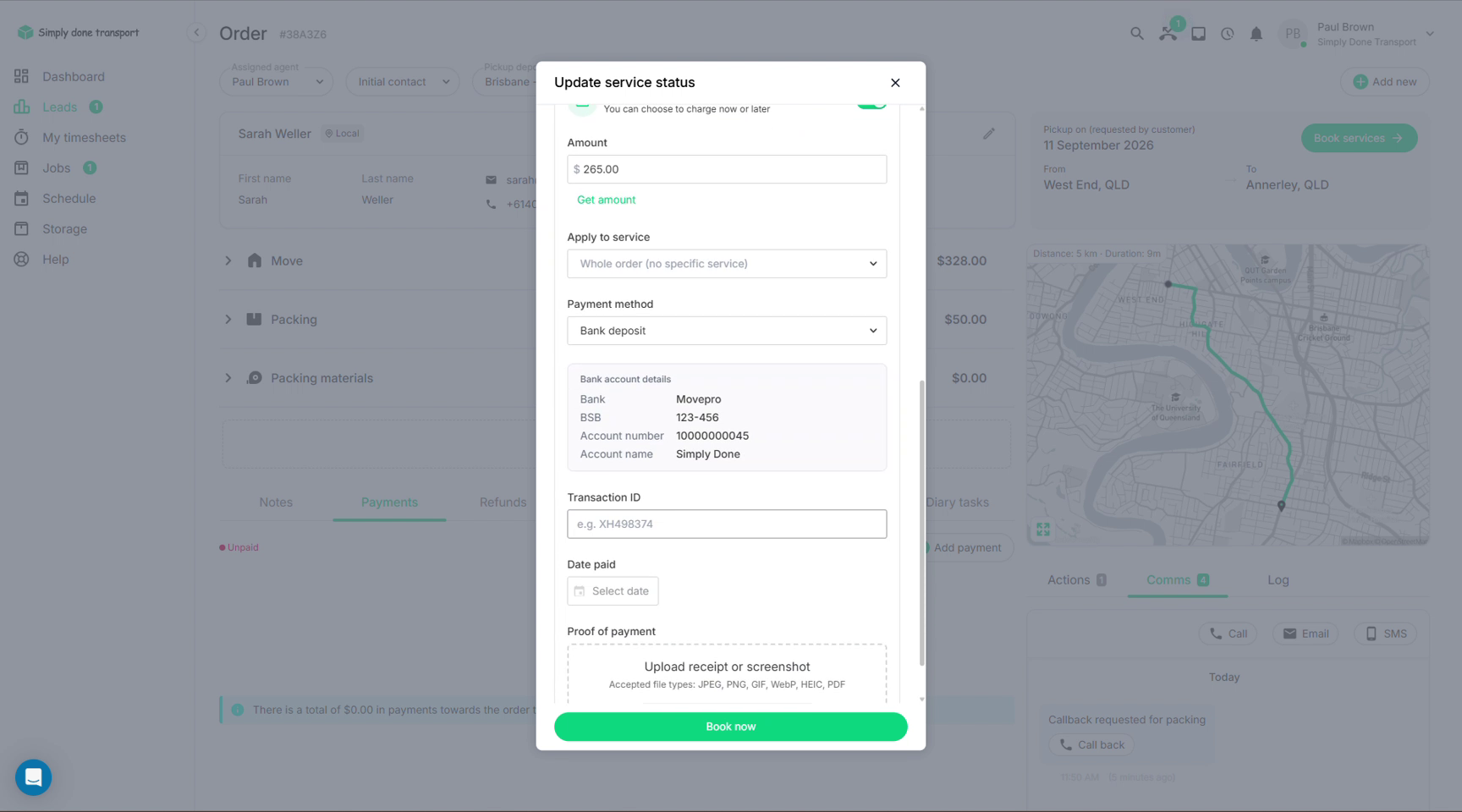The image size is (1462, 812).
Task: Click the SMS comms button
Action: (1386, 634)
